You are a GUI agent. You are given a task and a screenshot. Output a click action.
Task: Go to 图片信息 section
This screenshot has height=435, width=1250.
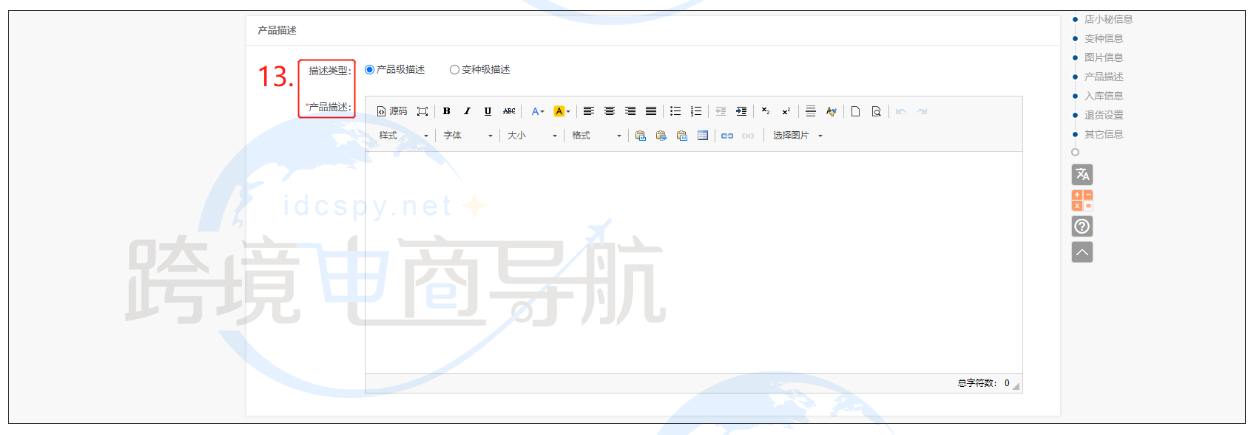tap(1103, 57)
